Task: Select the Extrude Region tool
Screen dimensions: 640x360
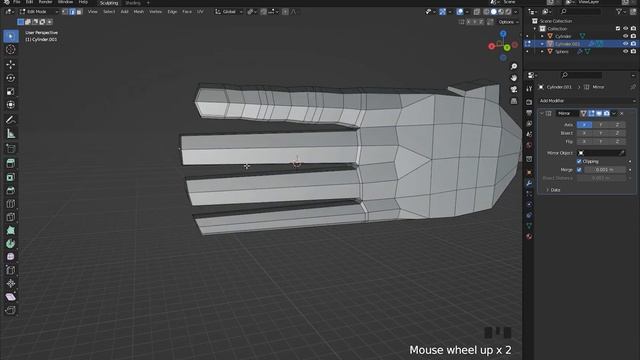Action: coord(11,163)
